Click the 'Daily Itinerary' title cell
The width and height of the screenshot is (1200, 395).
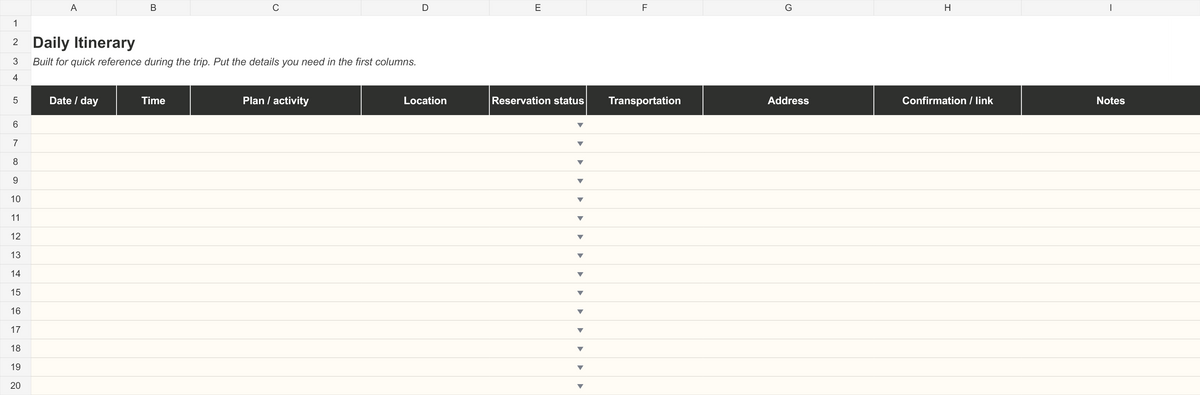(84, 44)
